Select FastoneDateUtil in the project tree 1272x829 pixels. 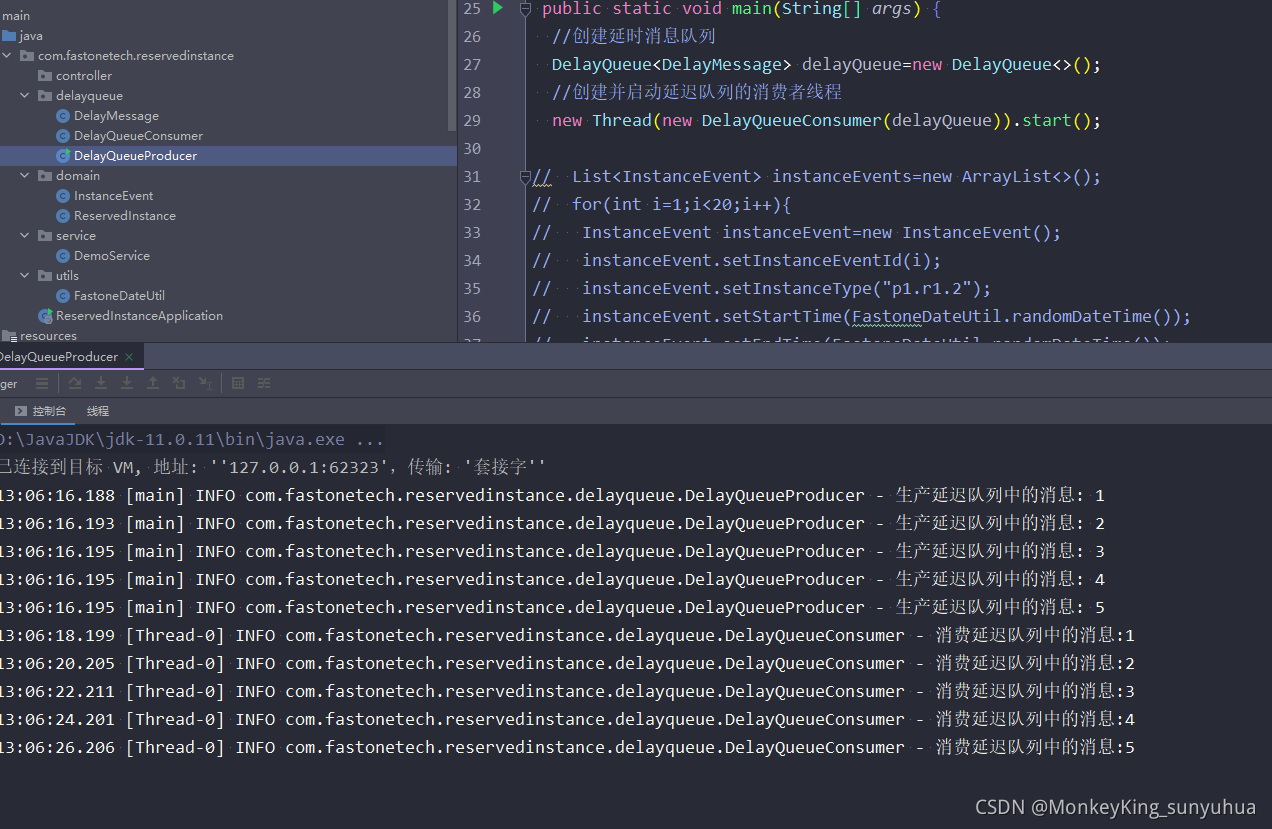(x=119, y=296)
